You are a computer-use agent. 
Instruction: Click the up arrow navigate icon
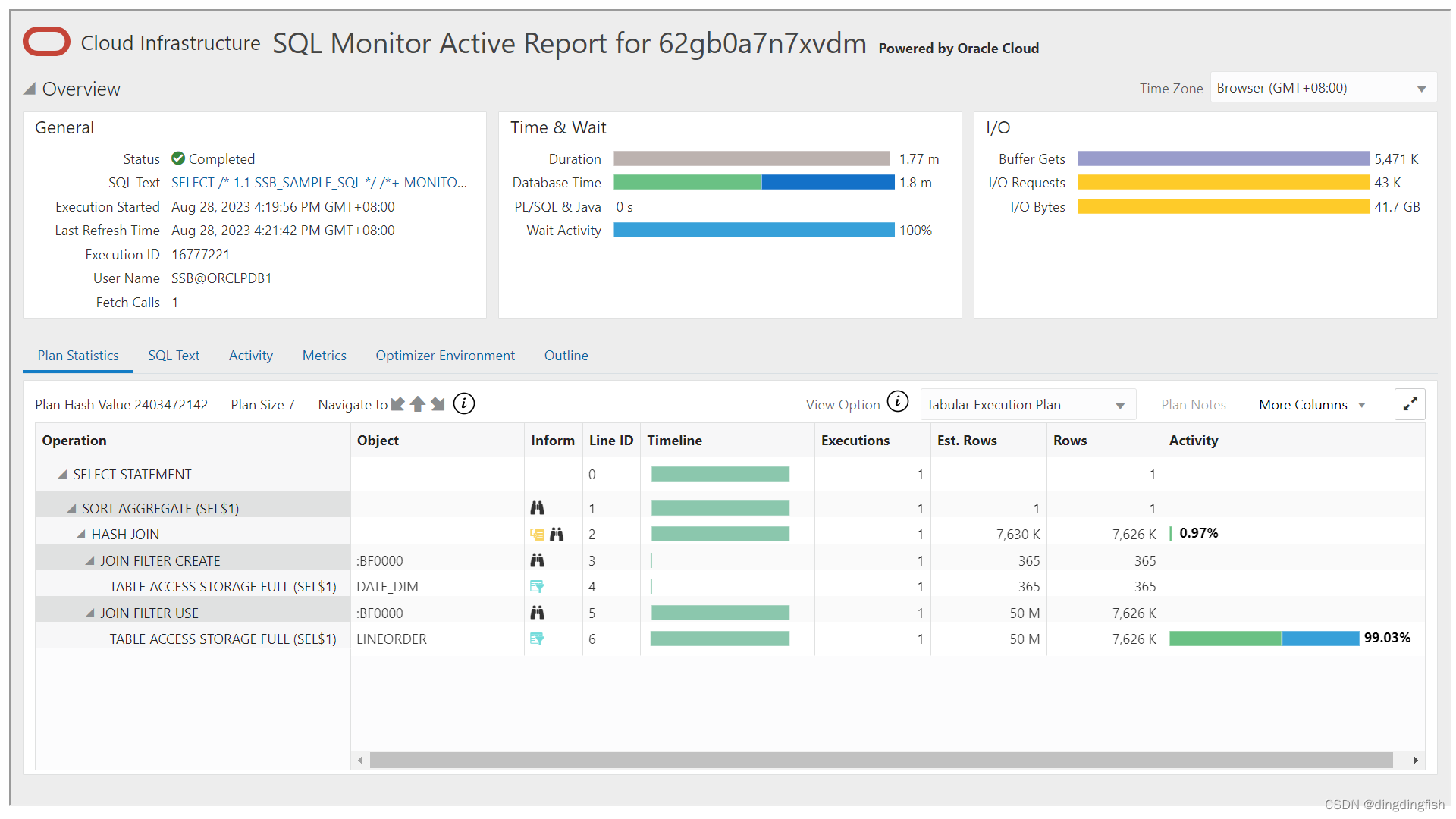tap(417, 404)
